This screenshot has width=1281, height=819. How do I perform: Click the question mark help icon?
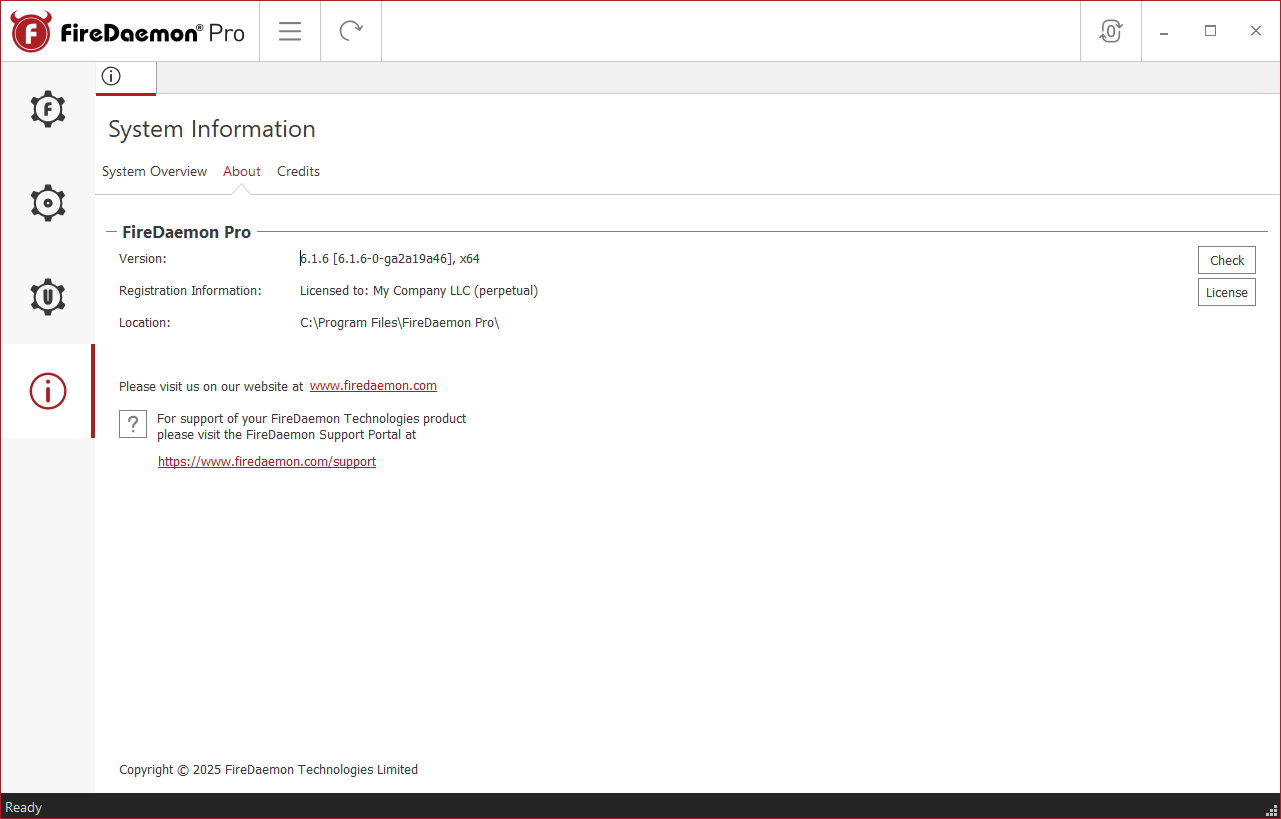pyautogui.click(x=133, y=424)
